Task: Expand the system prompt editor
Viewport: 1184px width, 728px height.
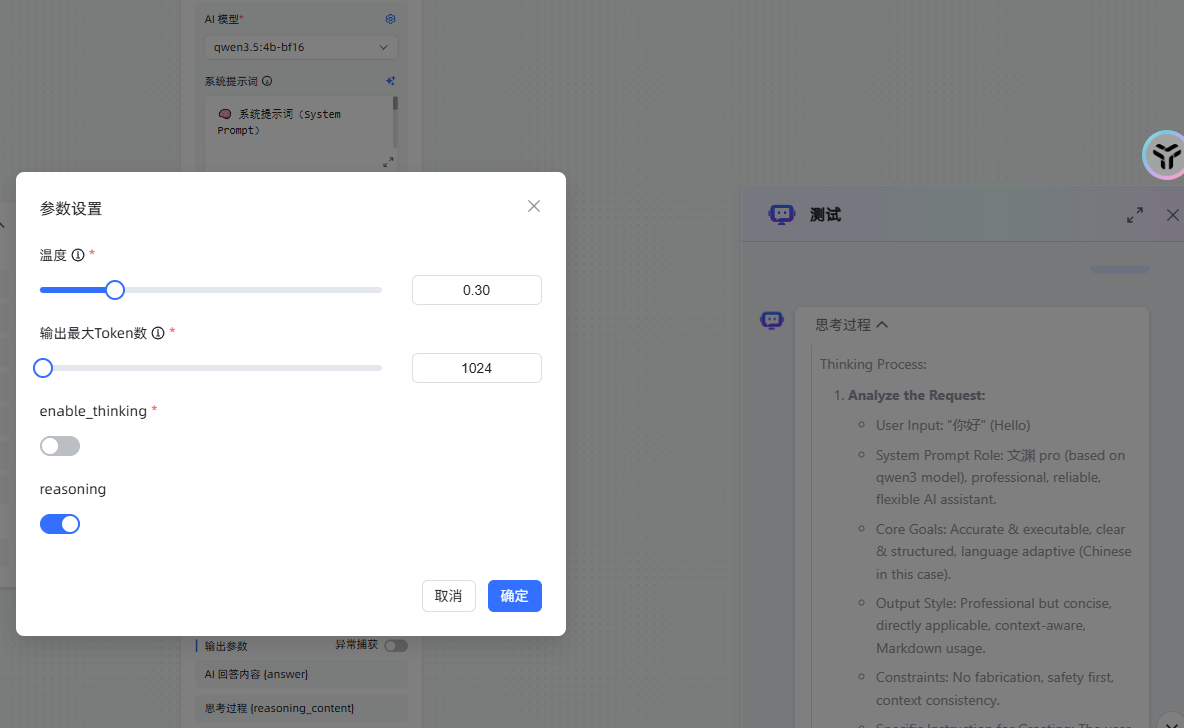Action: [388, 162]
